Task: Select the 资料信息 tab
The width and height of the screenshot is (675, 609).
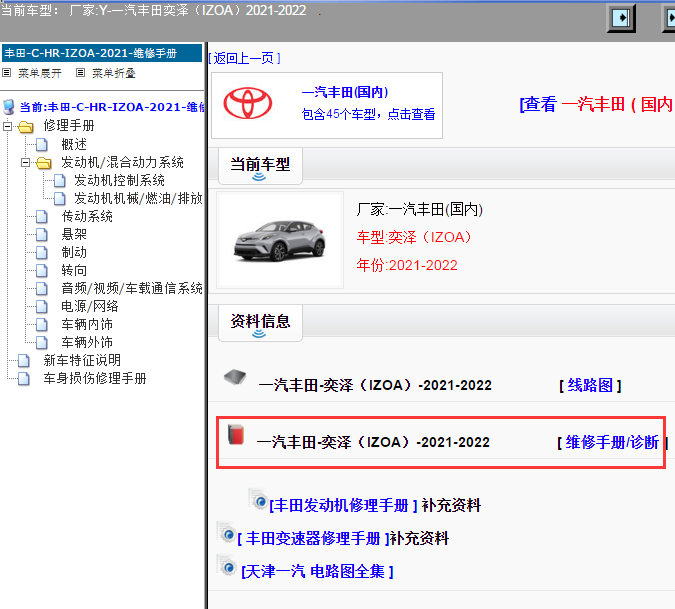Action: pyautogui.click(x=260, y=323)
